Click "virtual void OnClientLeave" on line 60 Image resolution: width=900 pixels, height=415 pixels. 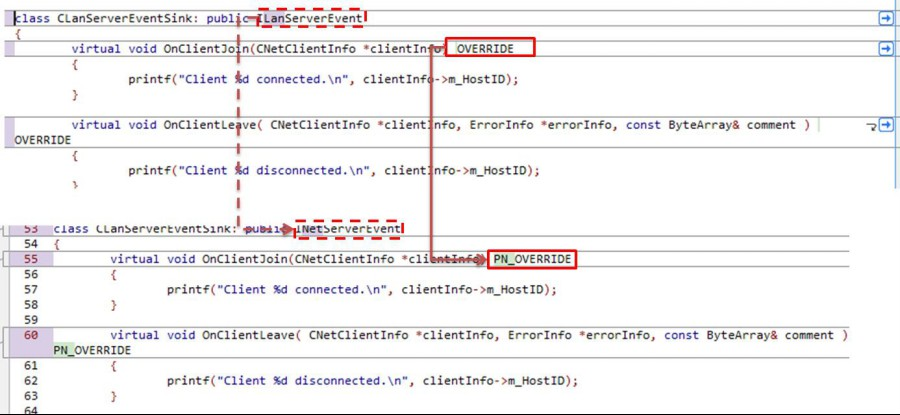tap(202, 335)
